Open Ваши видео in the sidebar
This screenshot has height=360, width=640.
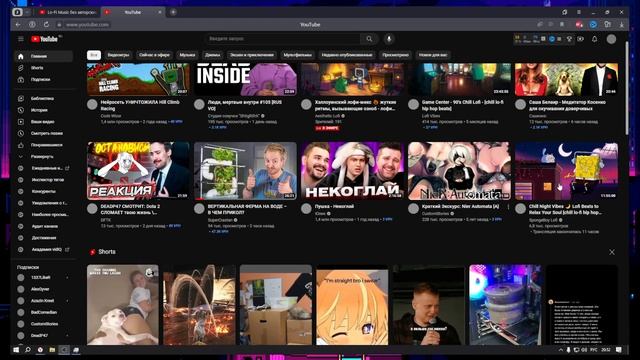coord(43,122)
